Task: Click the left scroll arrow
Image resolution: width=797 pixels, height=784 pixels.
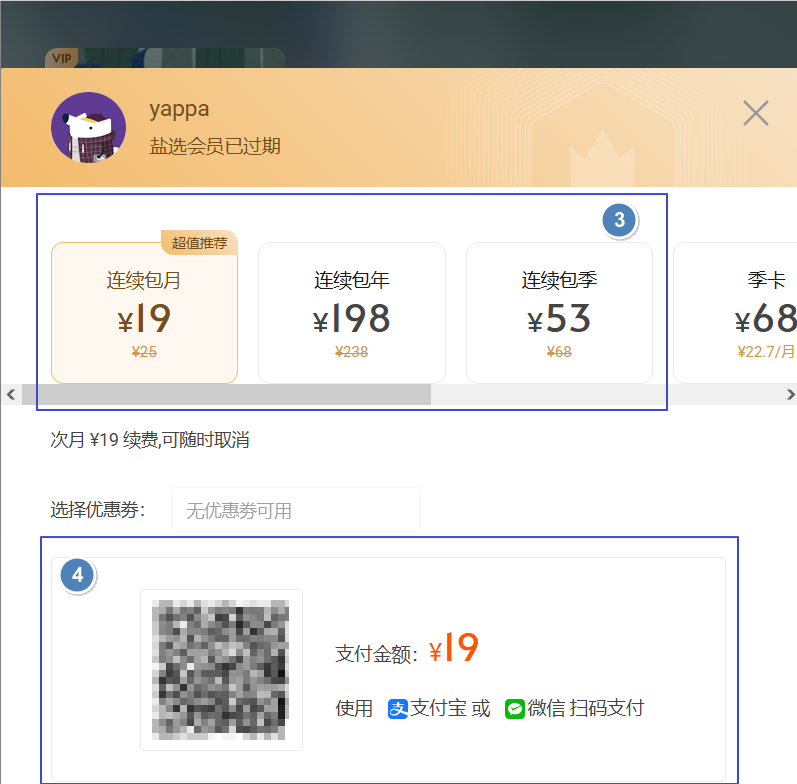Action: [x=11, y=394]
